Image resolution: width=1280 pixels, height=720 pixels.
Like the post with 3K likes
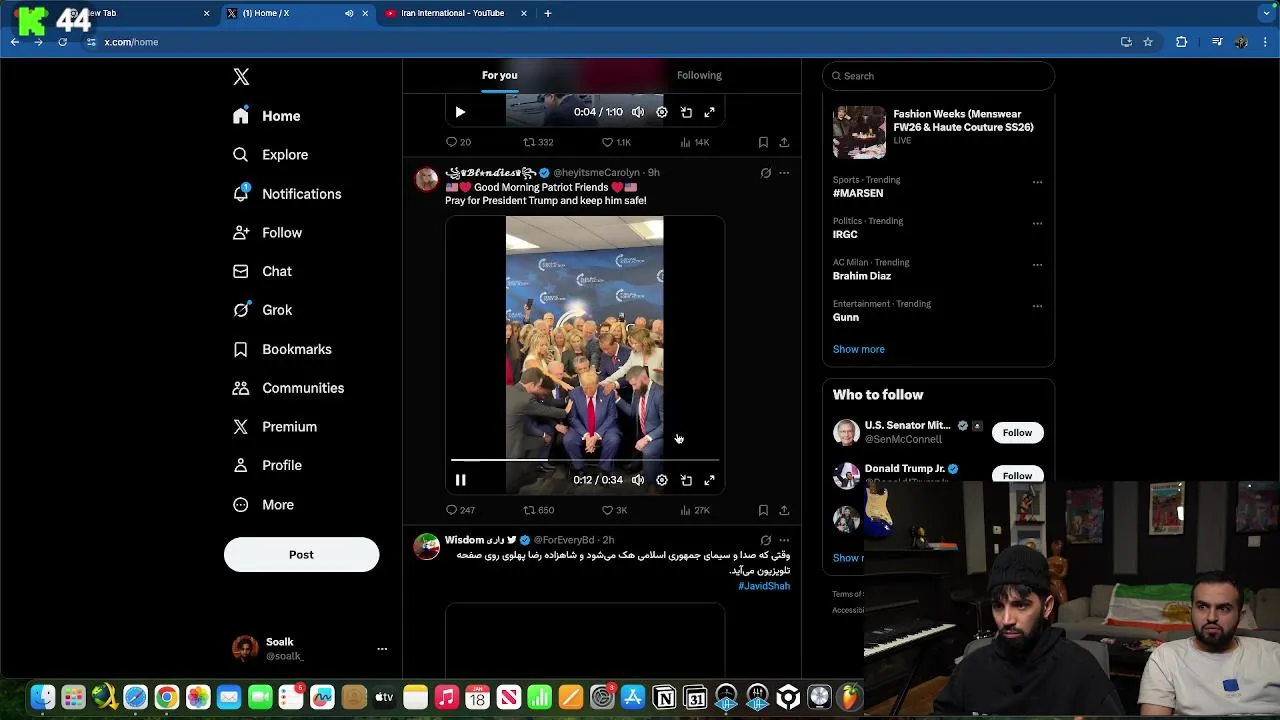[x=614, y=510]
